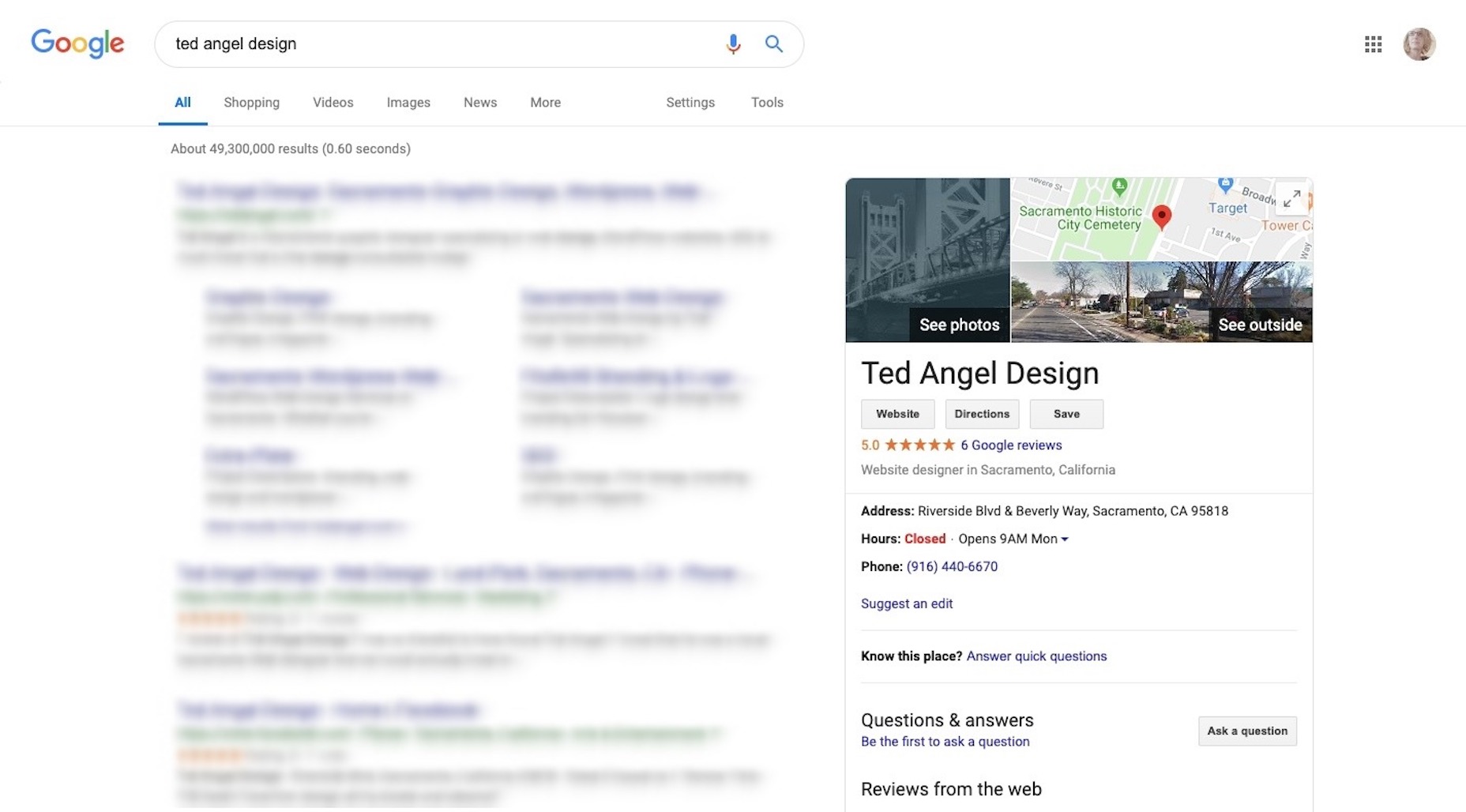Click Answer quick questions link

click(1036, 656)
